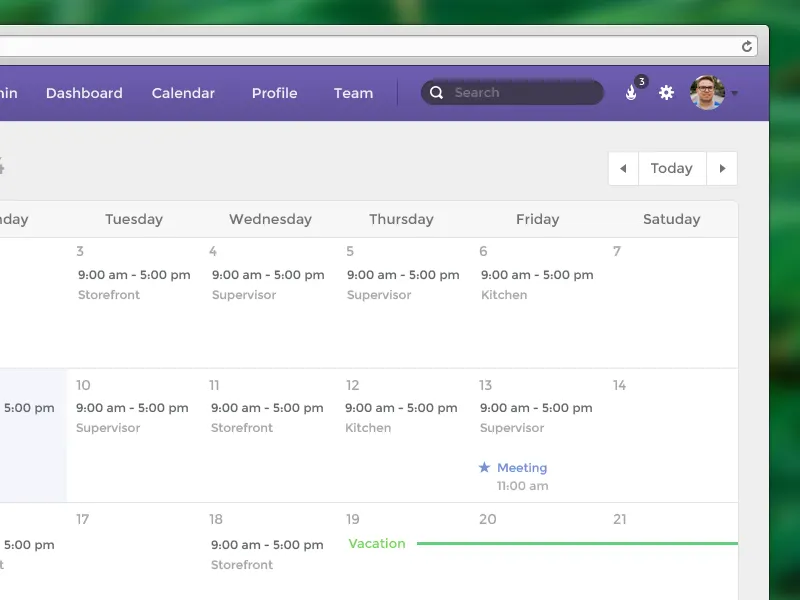Open settings via the gear icon
The height and width of the screenshot is (600, 800).
(666, 93)
